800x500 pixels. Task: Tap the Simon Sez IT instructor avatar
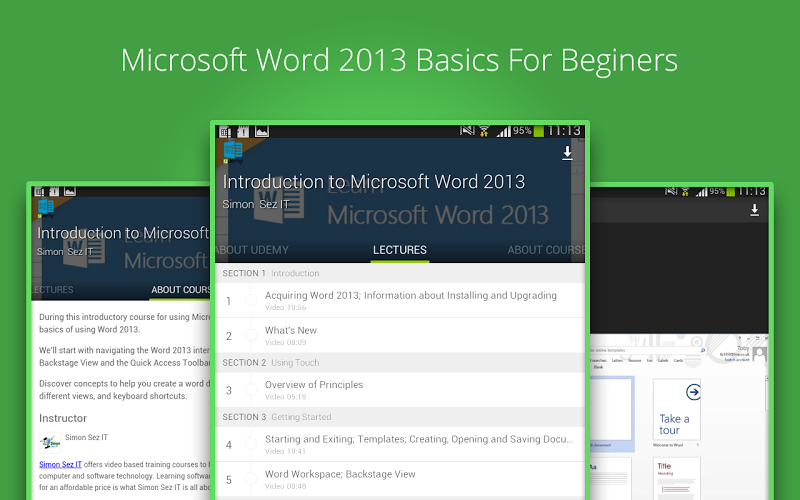(x=50, y=442)
